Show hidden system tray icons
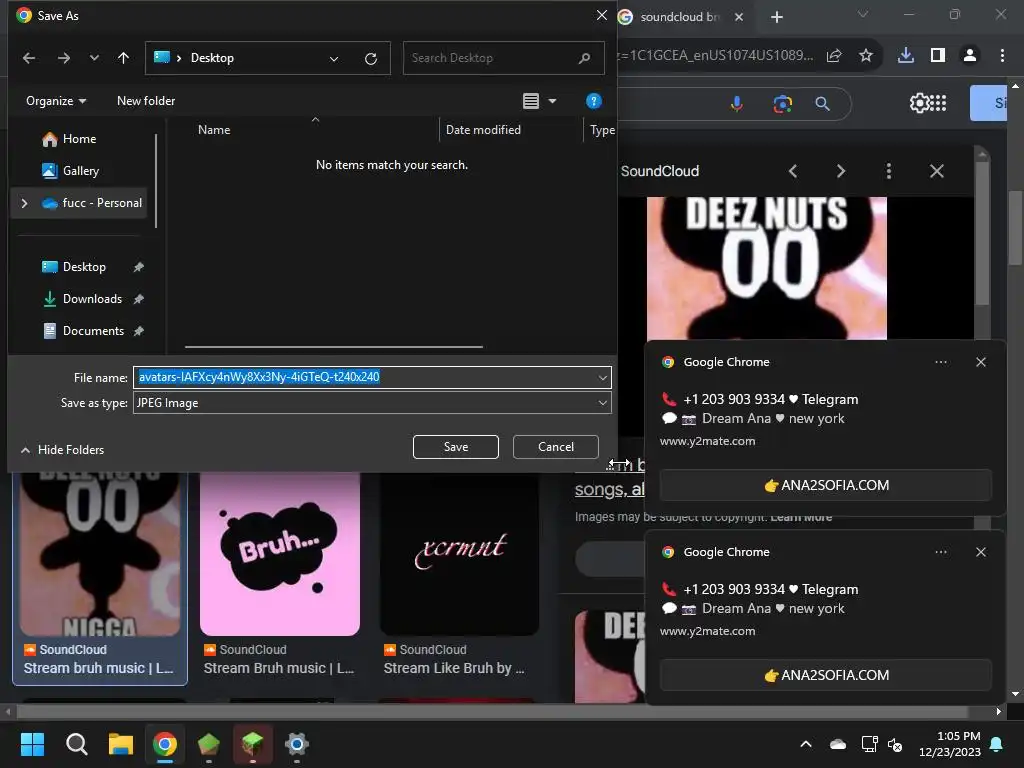The image size is (1024, 768). point(806,744)
